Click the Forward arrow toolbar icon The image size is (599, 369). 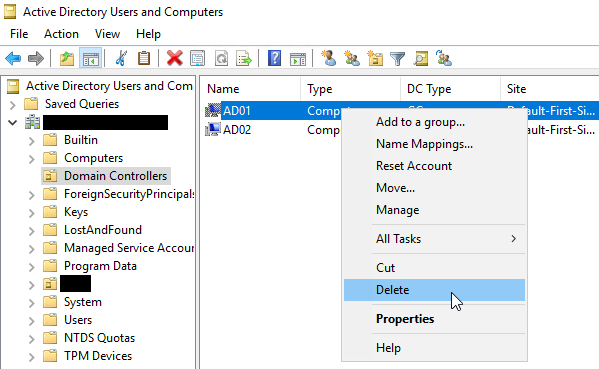tap(36, 58)
